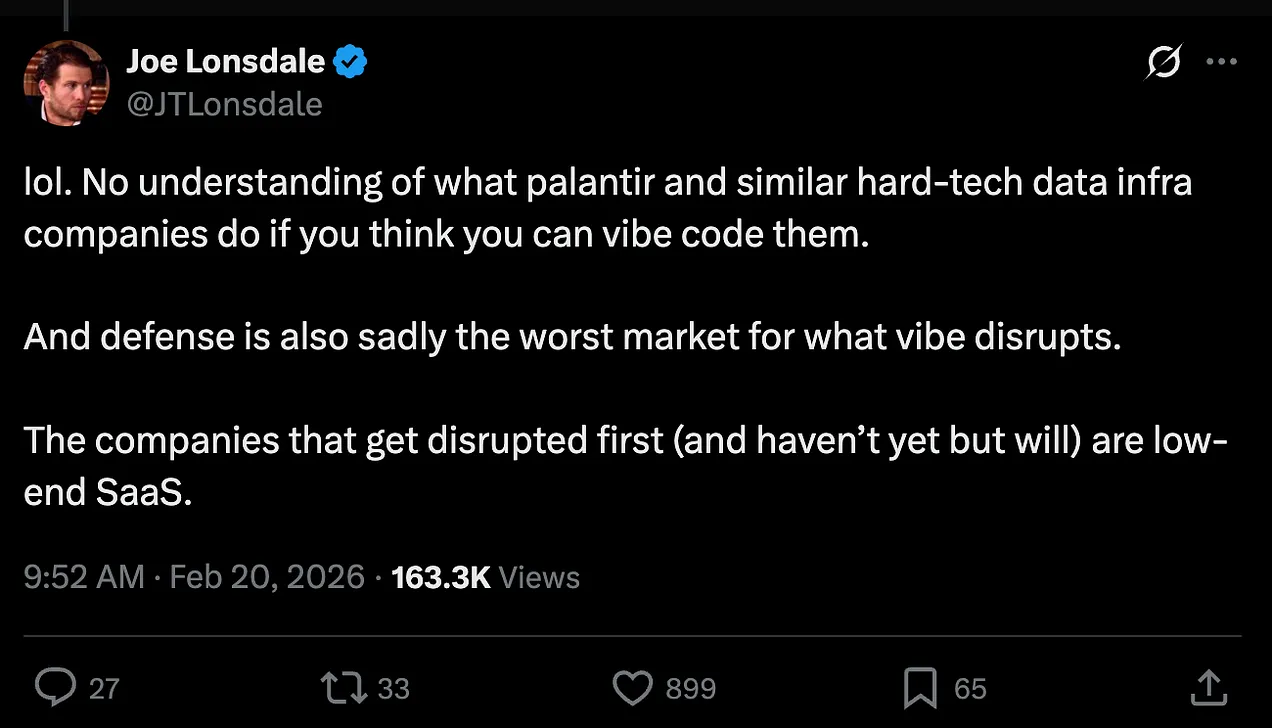Open the 65 bookmarks count
This screenshot has width=1272, height=728.
[x=971, y=687]
